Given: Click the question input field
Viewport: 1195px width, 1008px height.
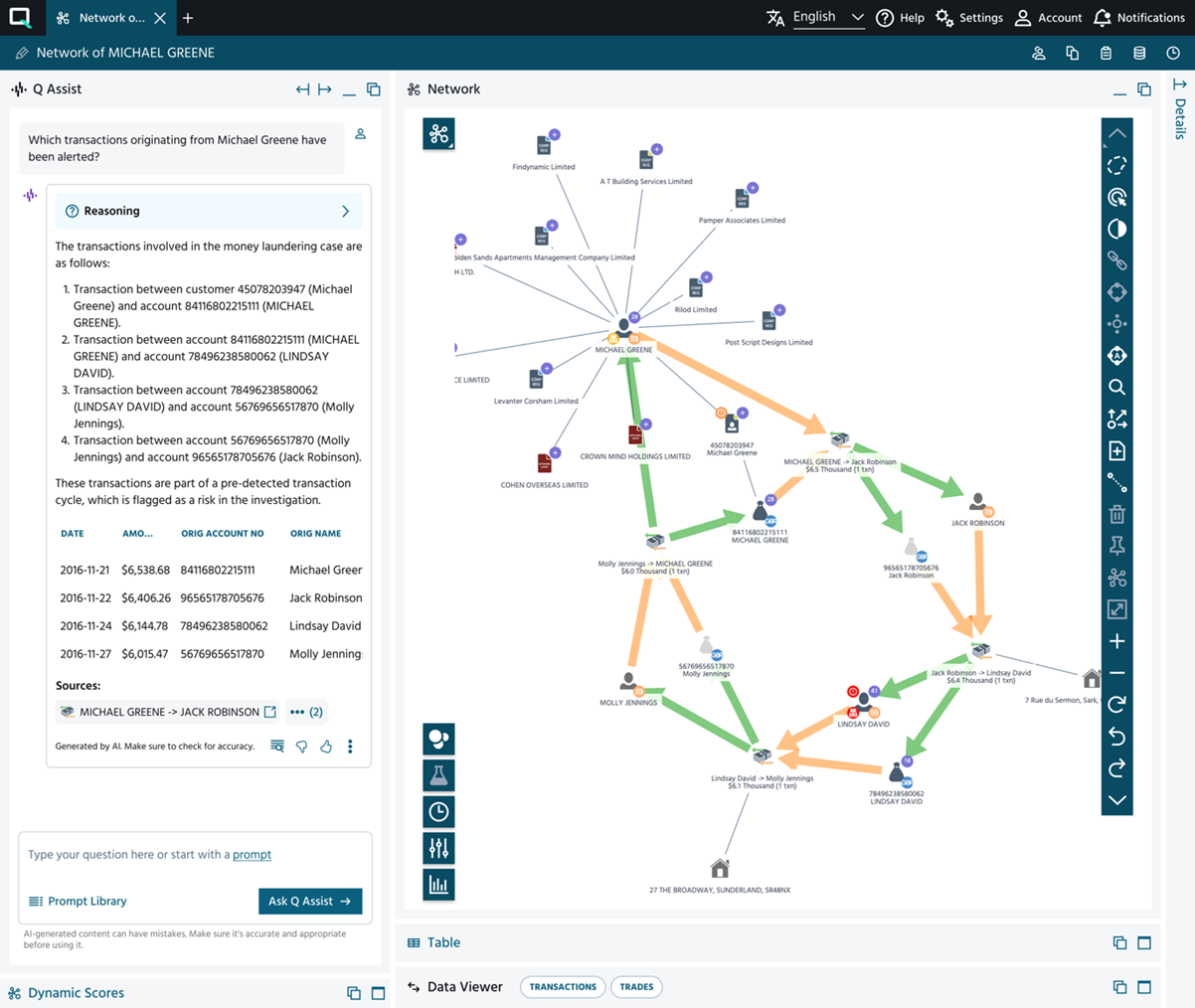Looking at the screenshot, I should [195, 855].
